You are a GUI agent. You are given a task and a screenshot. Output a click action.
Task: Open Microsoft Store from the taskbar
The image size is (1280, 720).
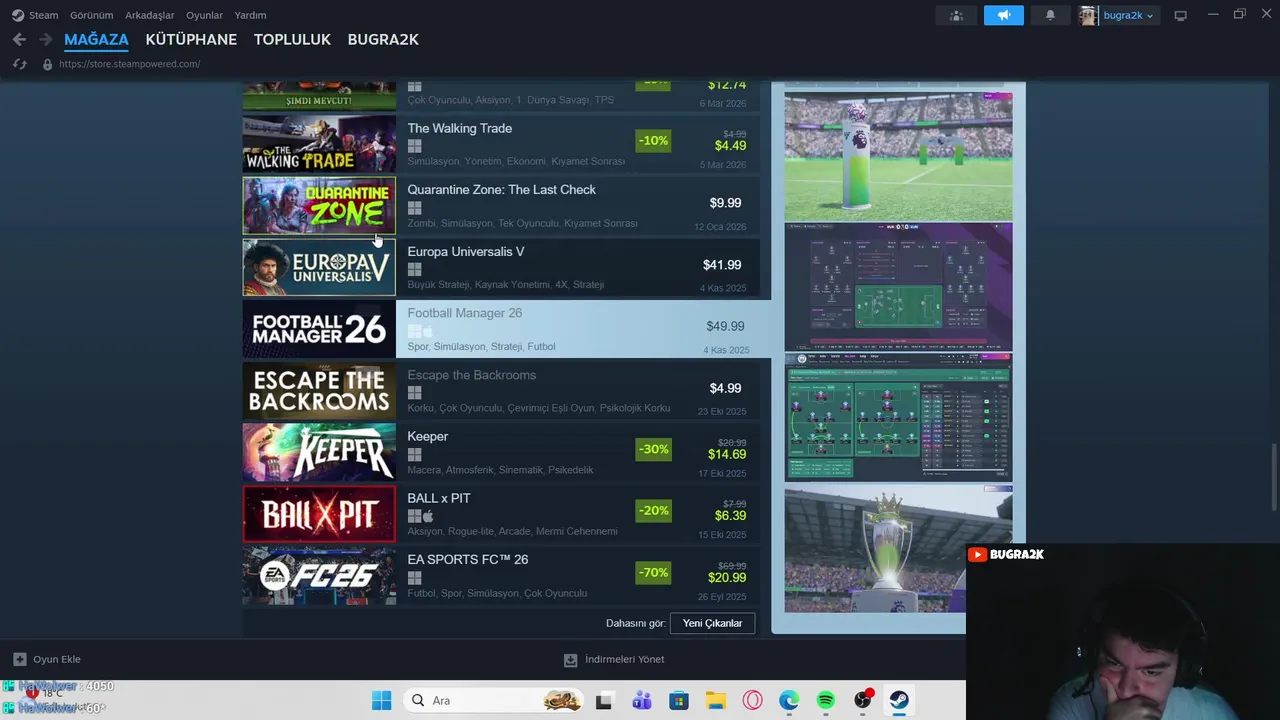point(679,700)
